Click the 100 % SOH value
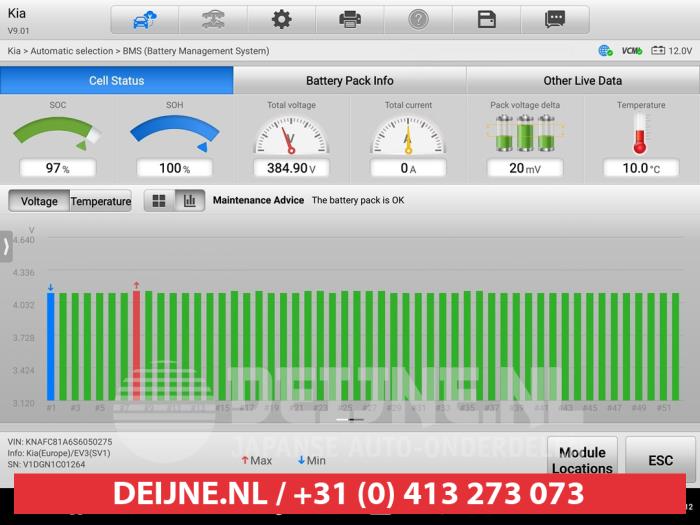 [175, 168]
